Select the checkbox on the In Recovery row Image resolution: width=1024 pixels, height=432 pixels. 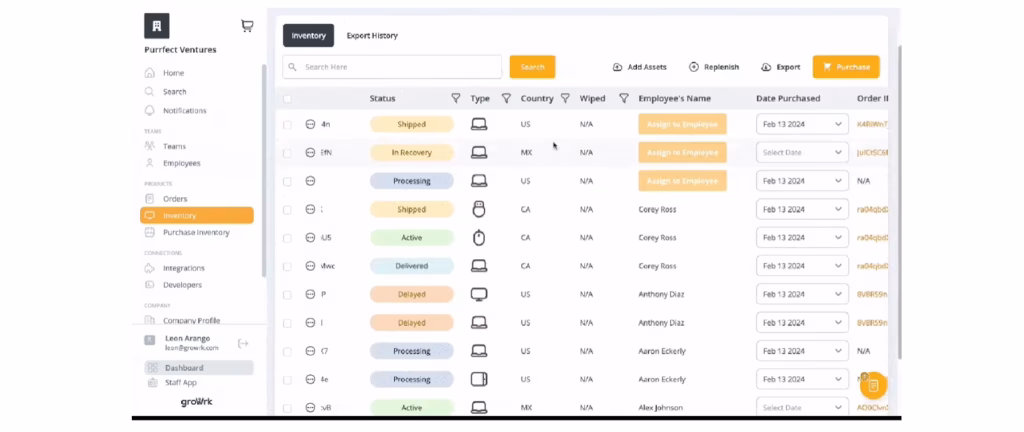288,153
